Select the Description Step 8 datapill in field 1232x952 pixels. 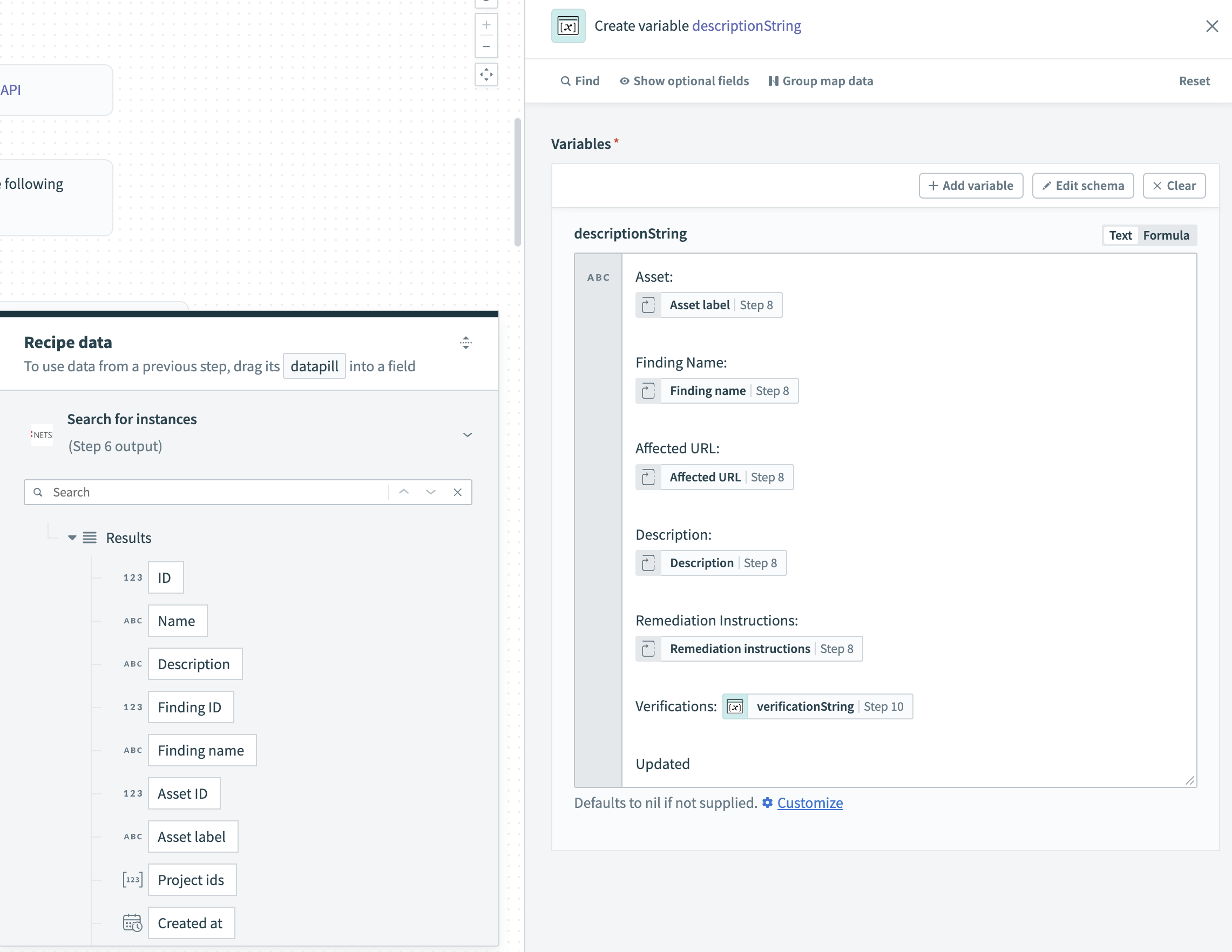(711, 563)
